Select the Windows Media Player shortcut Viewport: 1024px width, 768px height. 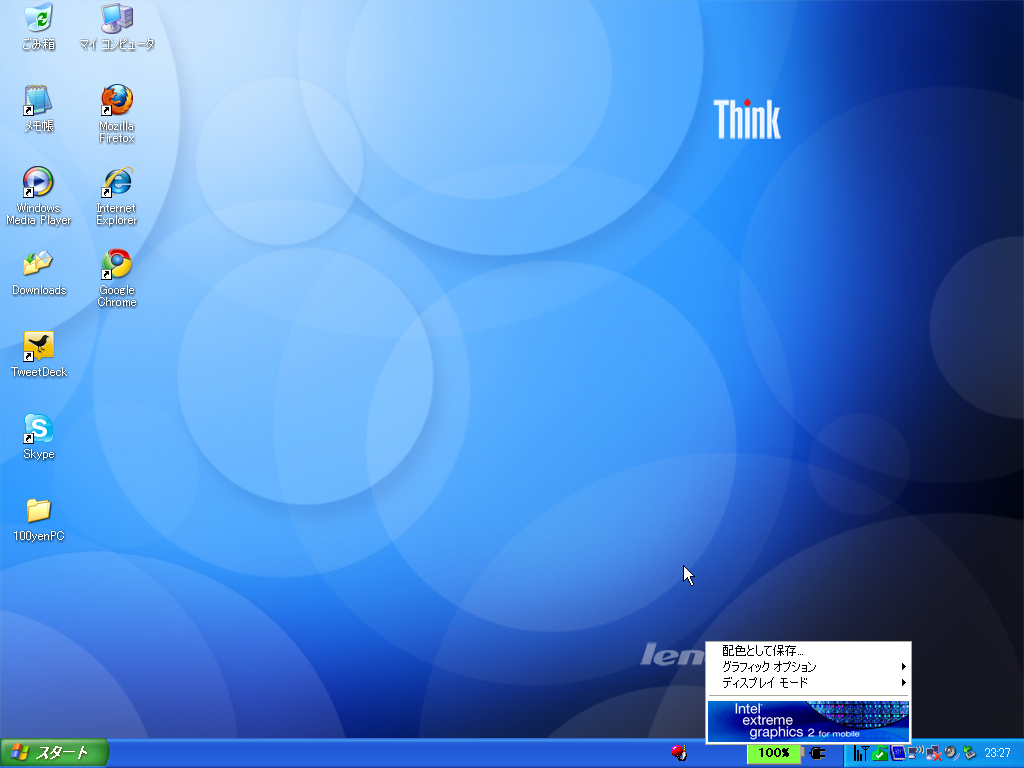pyautogui.click(x=39, y=197)
